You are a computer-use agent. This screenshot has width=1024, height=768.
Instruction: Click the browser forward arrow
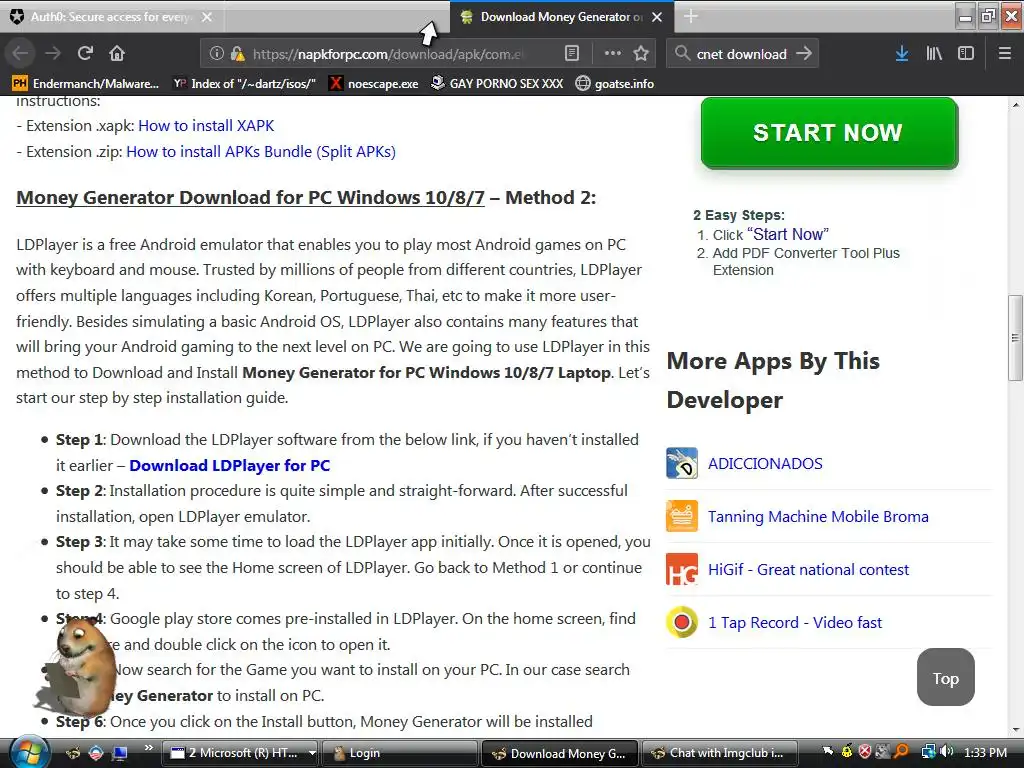(x=53, y=54)
